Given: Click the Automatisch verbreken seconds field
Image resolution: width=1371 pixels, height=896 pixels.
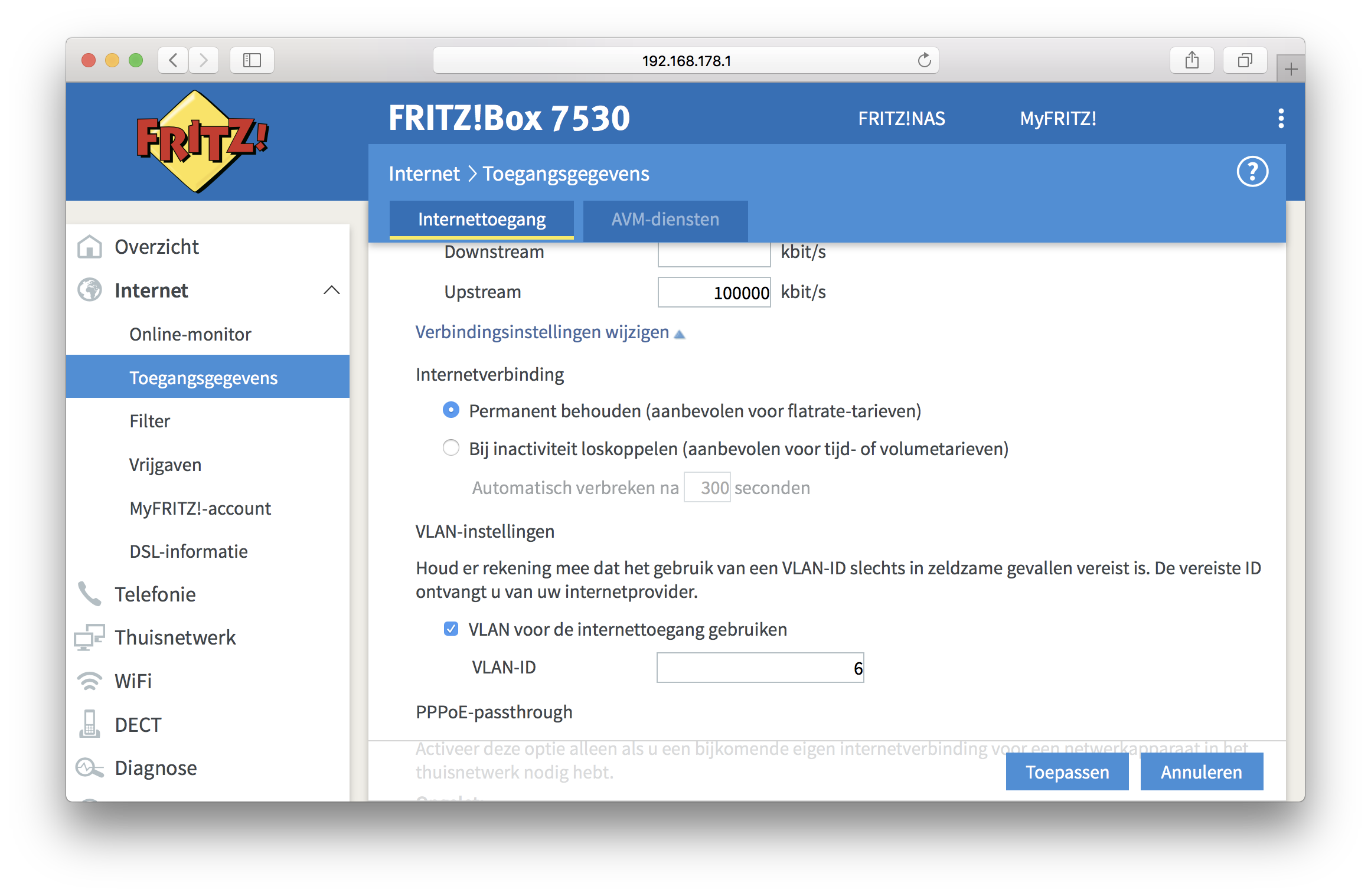Looking at the screenshot, I should point(707,487).
